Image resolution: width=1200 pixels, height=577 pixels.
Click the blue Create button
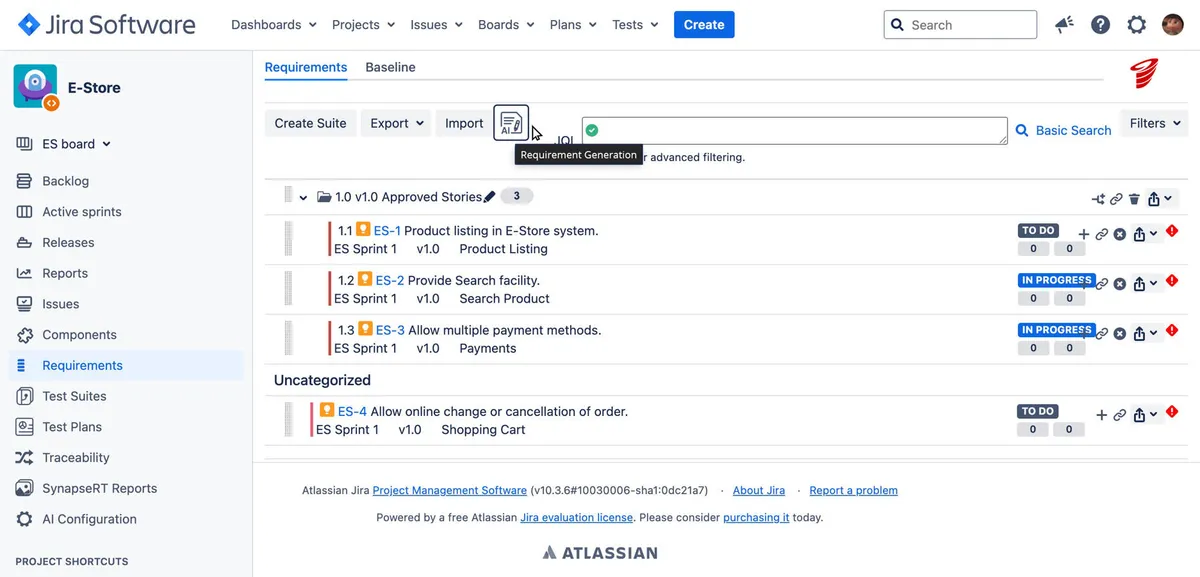click(x=704, y=25)
